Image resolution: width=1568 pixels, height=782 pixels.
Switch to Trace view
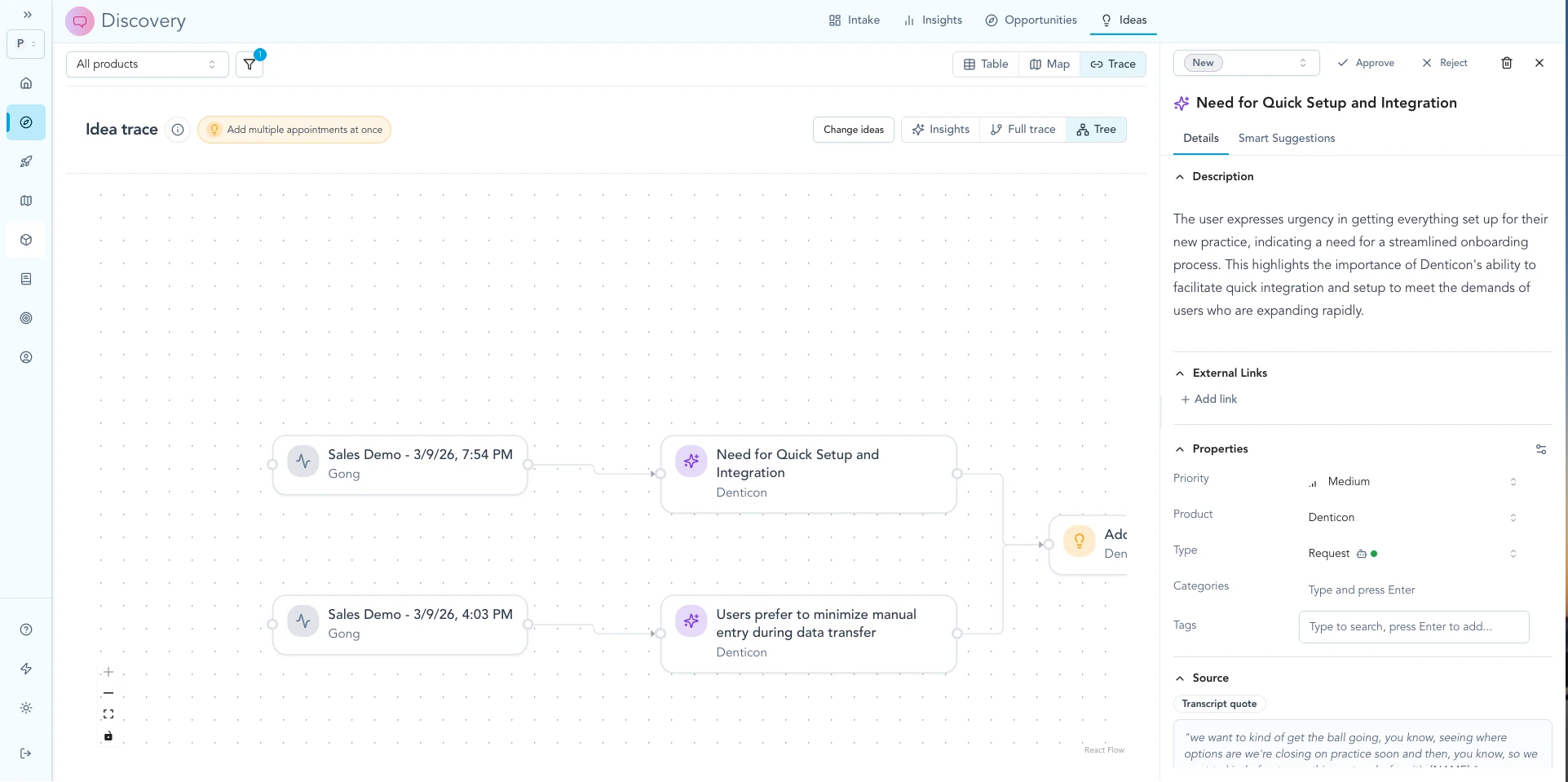[x=1113, y=64]
